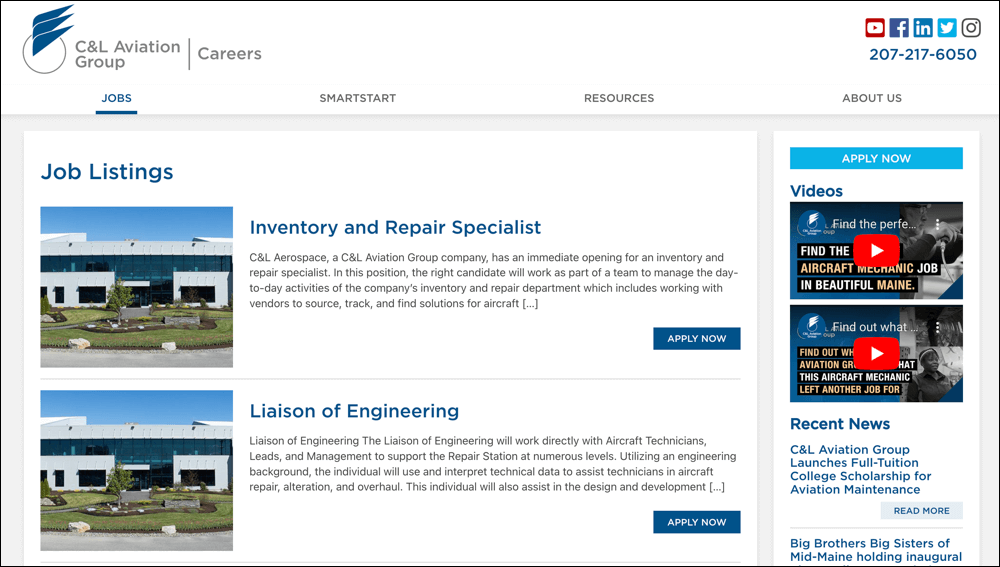The height and width of the screenshot is (567, 1000).
Task: Click the sidebar light-blue Apply Now button
Action: (876, 158)
